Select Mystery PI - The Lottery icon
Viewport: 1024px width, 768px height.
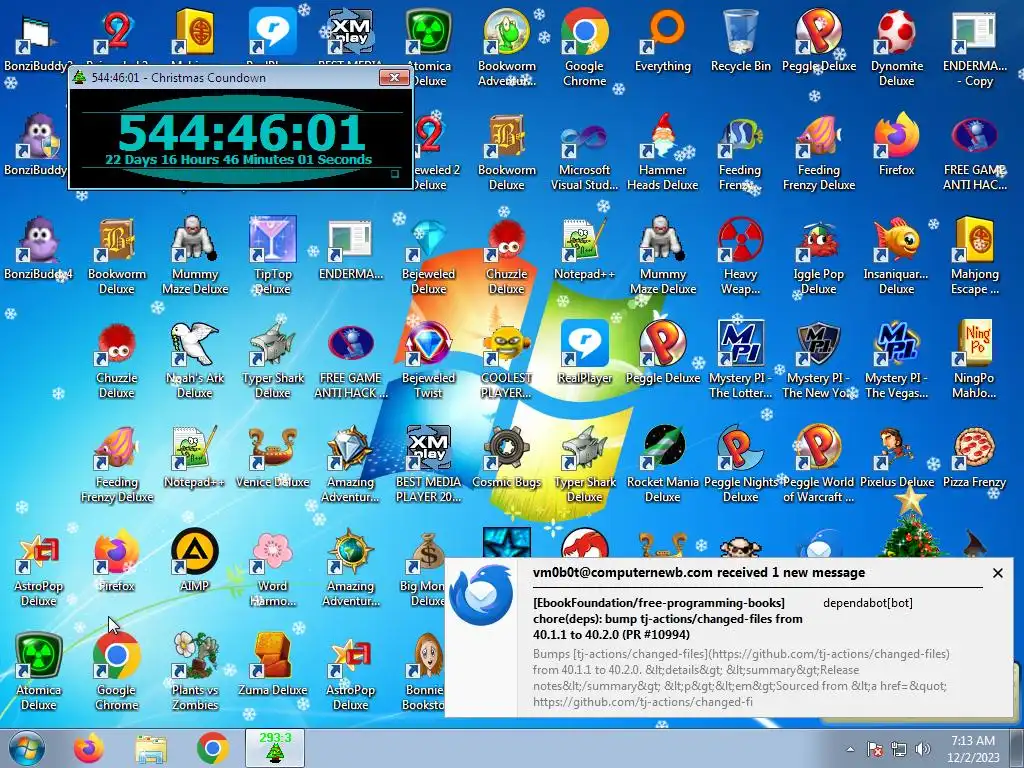pos(741,359)
